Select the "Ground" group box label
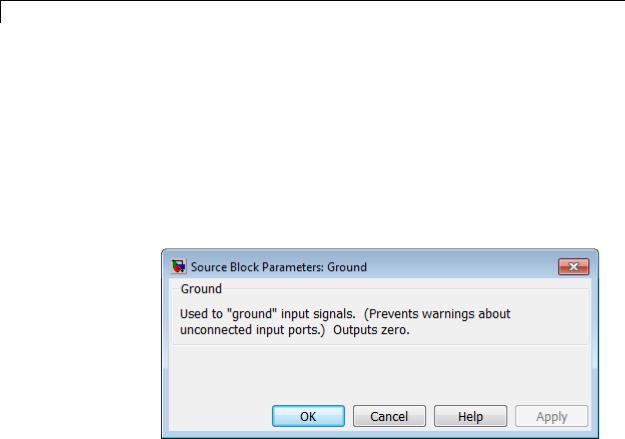 click(201, 289)
